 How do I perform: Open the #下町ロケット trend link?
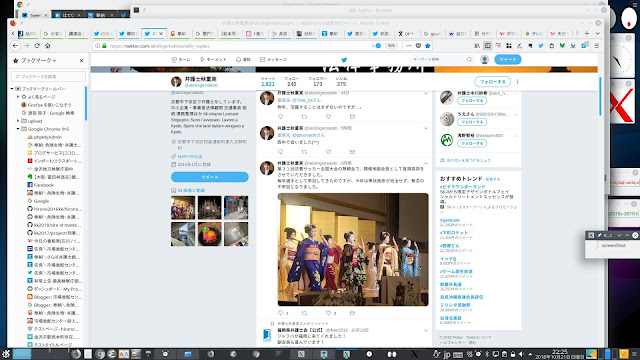pos(454,233)
